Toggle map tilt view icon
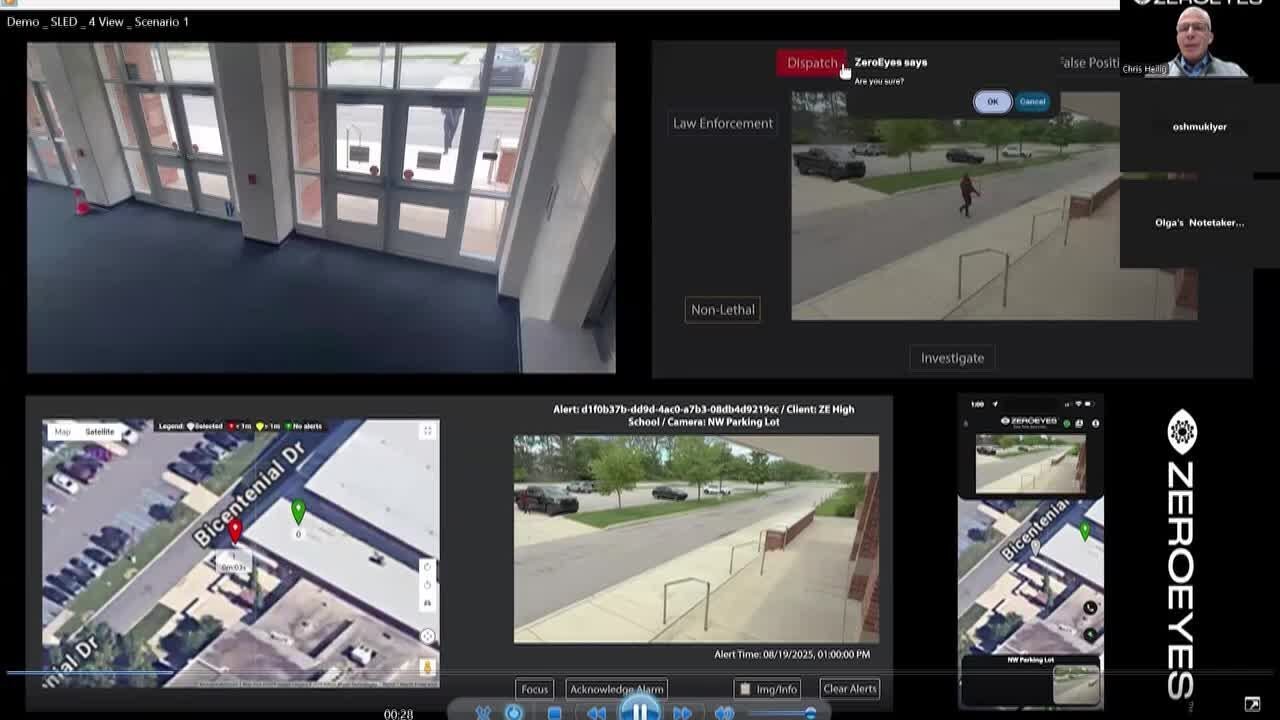The width and height of the screenshot is (1280, 720). (x=428, y=603)
